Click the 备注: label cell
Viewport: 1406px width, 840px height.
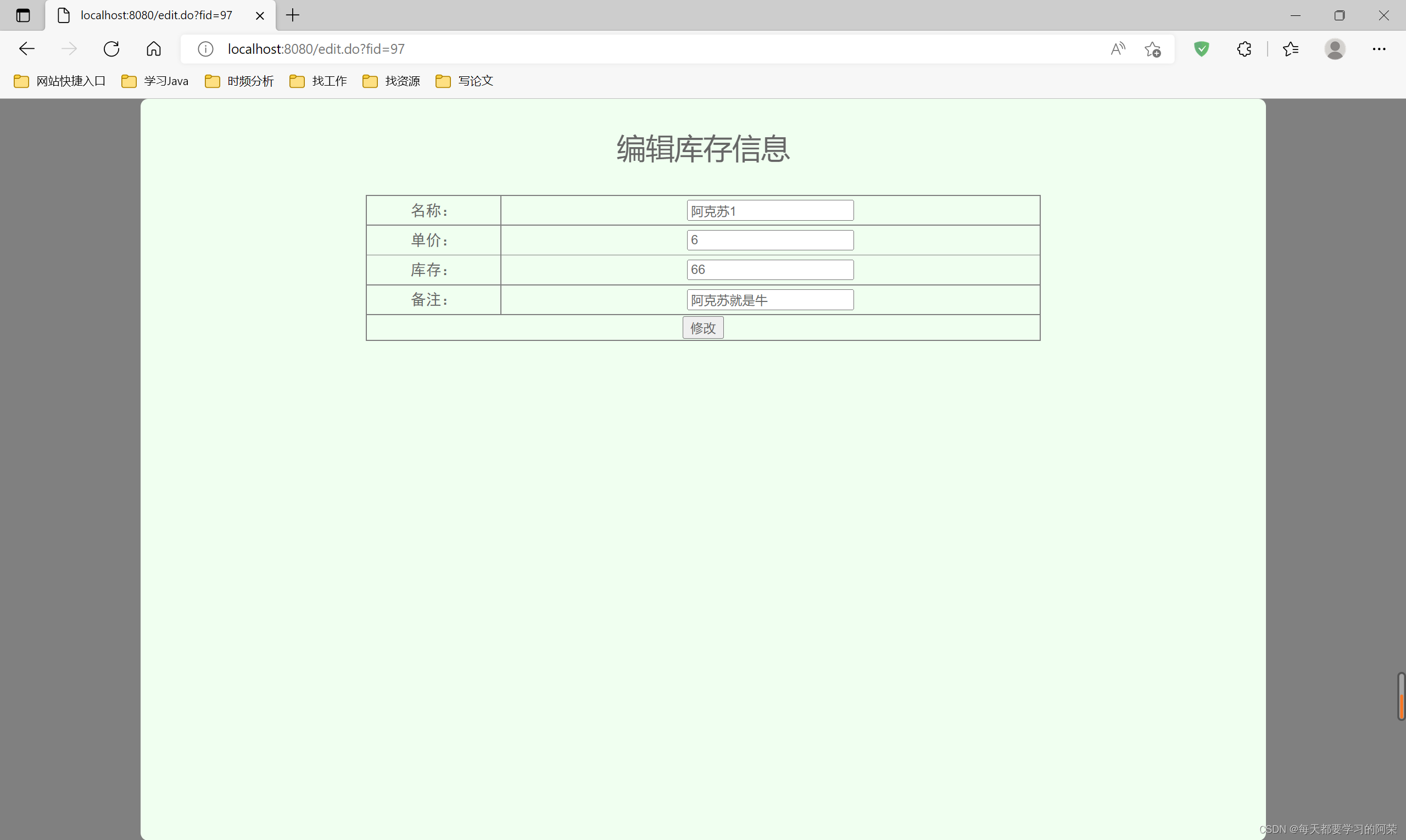434,300
